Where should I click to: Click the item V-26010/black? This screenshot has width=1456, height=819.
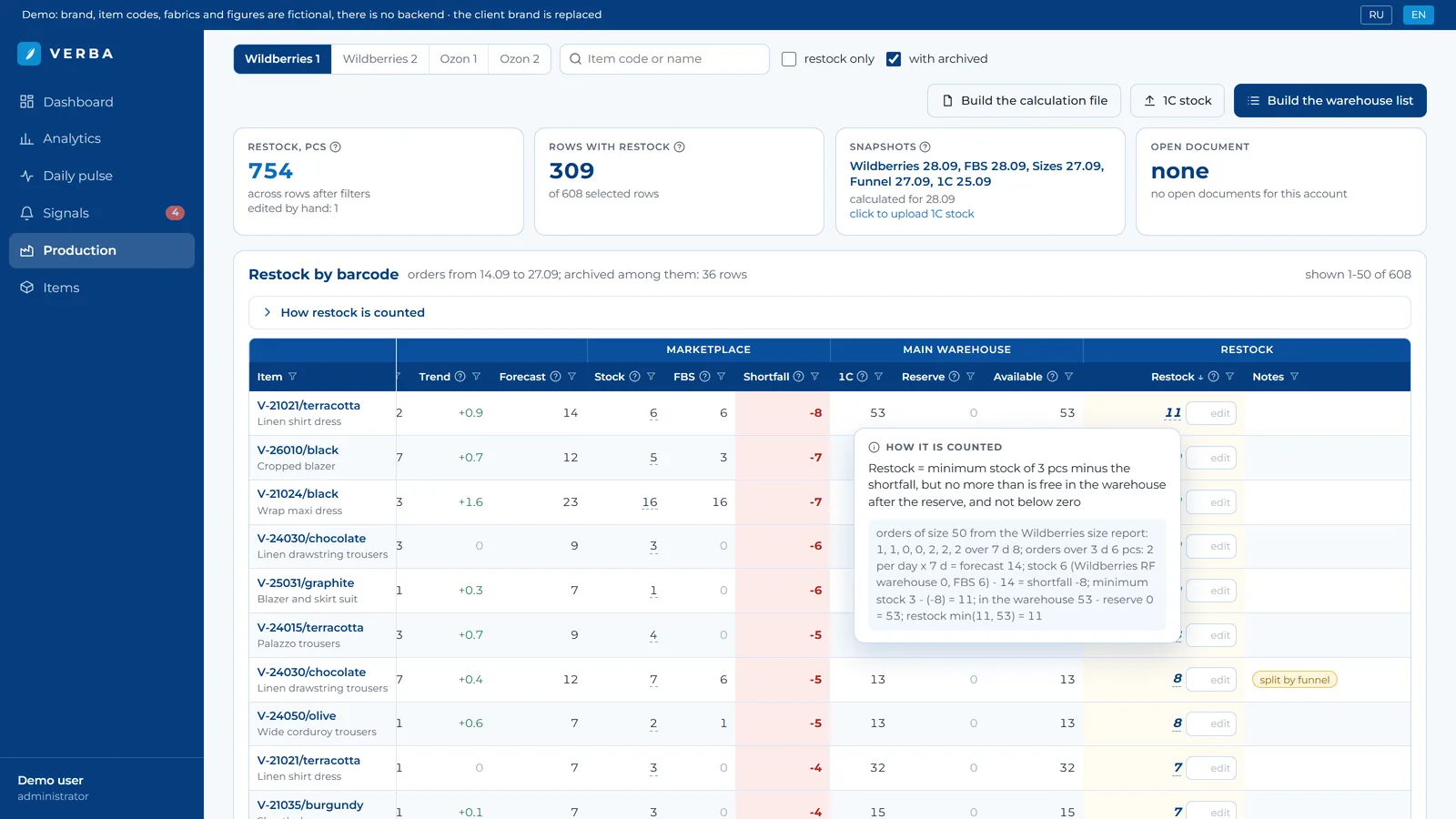(298, 450)
